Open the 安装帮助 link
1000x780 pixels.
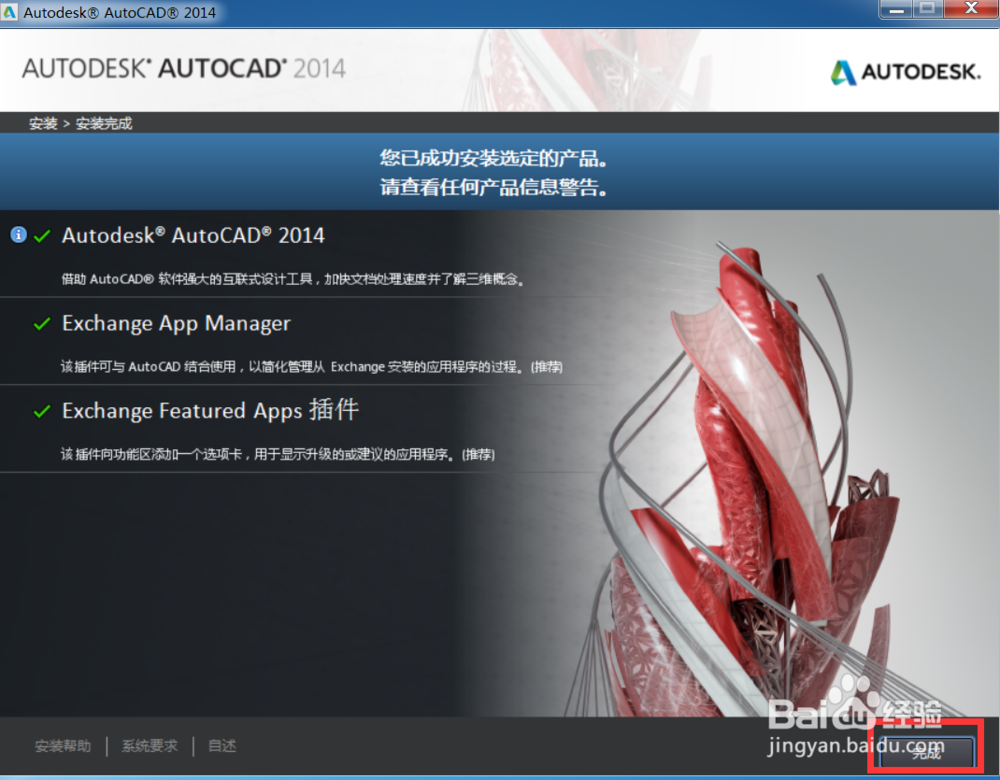tap(62, 746)
